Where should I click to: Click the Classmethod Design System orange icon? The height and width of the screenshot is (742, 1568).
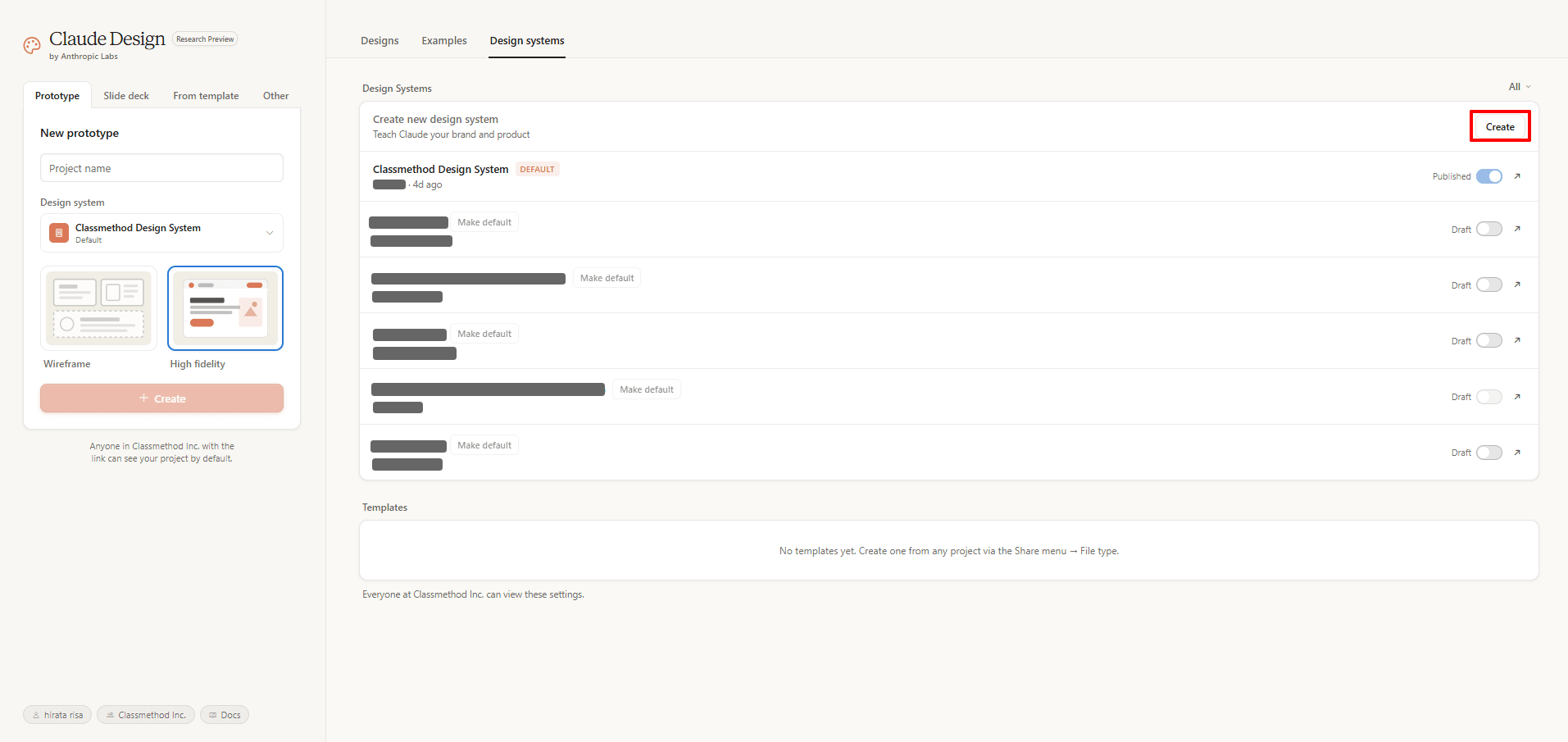[59, 233]
